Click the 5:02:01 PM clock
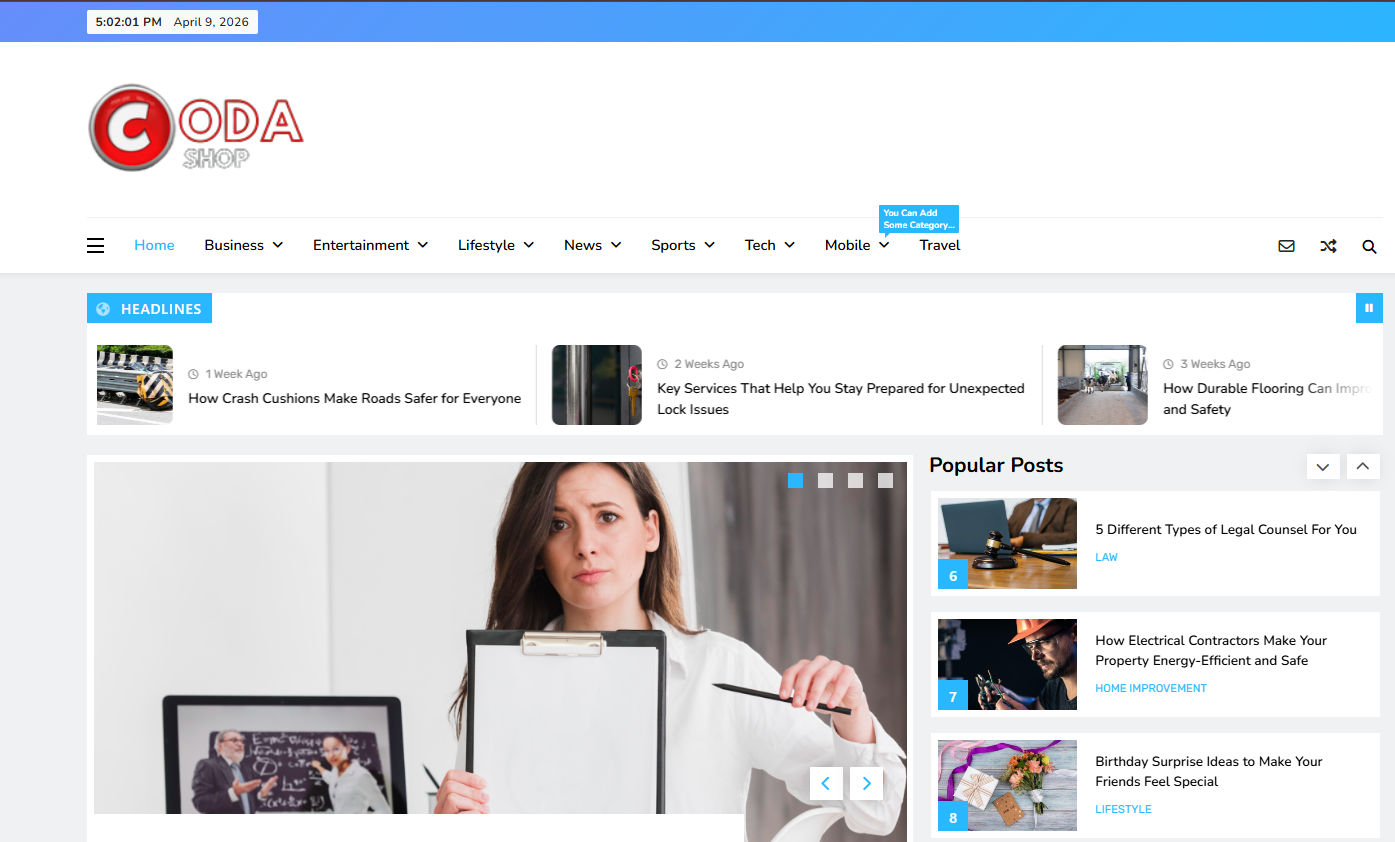Viewport: 1395px width, 842px height. 128,22
